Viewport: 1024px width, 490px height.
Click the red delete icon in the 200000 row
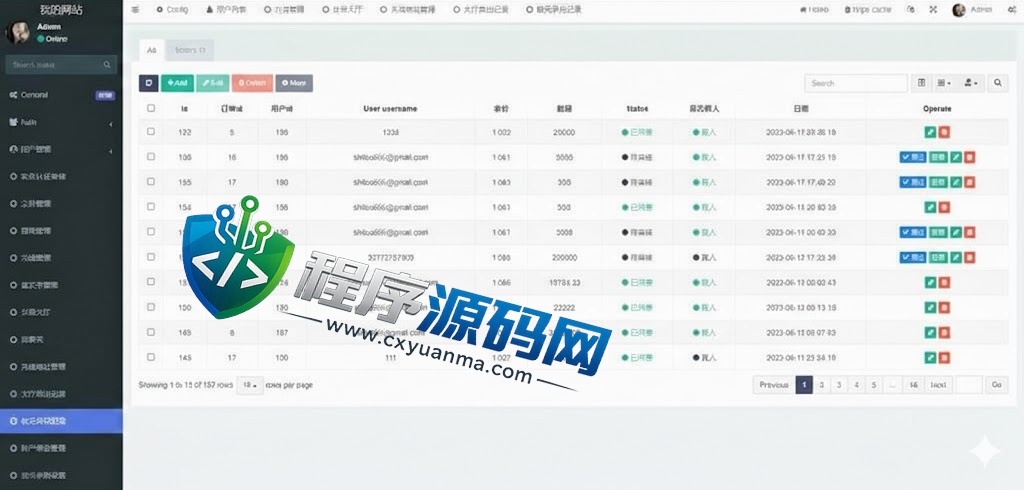click(x=970, y=257)
